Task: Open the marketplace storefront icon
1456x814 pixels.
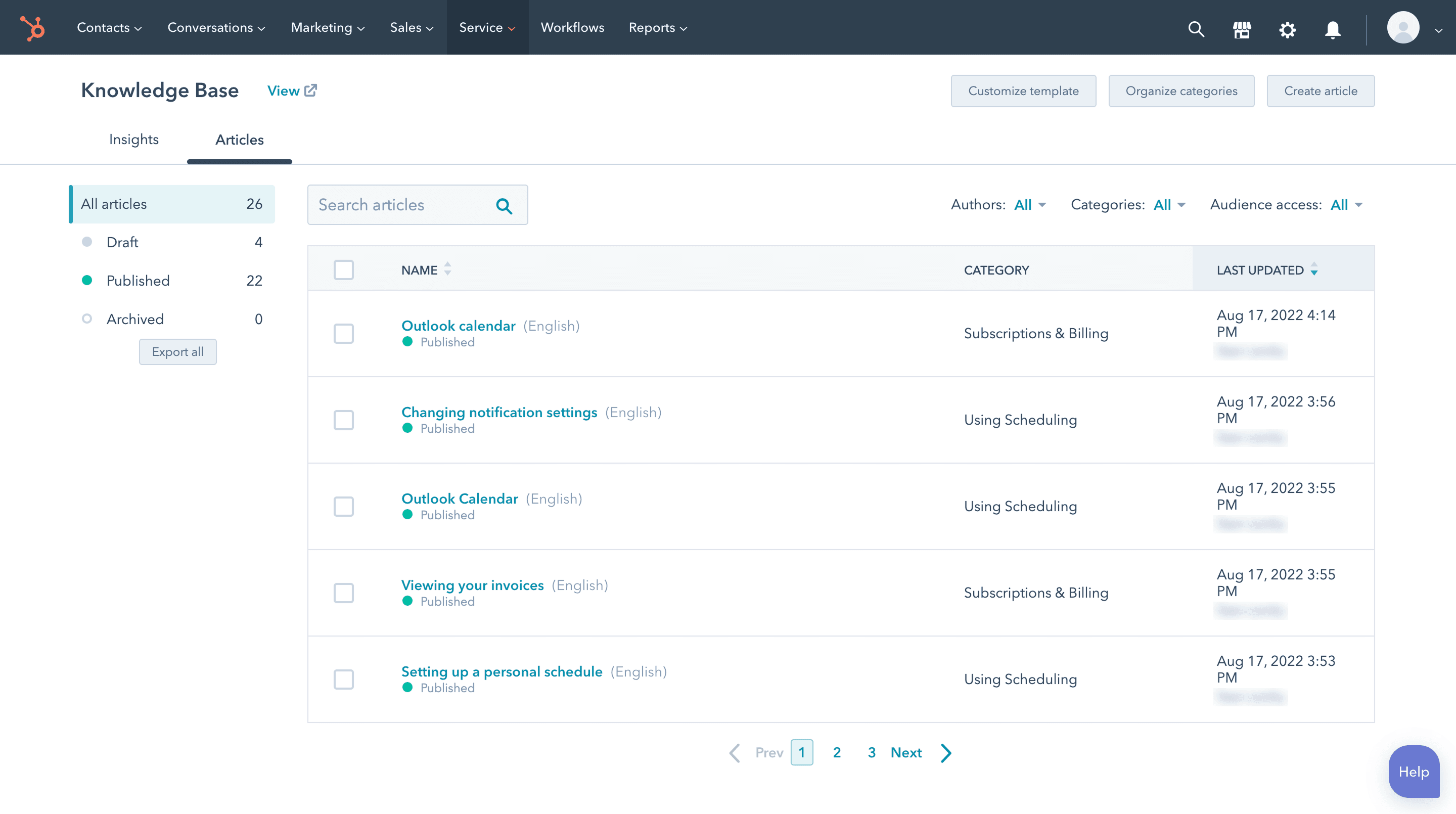Action: (1242, 29)
